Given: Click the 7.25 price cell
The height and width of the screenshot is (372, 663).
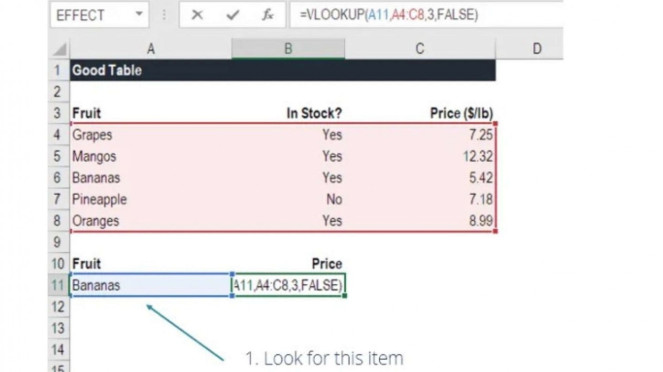Looking at the screenshot, I should pyautogui.click(x=420, y=135).
